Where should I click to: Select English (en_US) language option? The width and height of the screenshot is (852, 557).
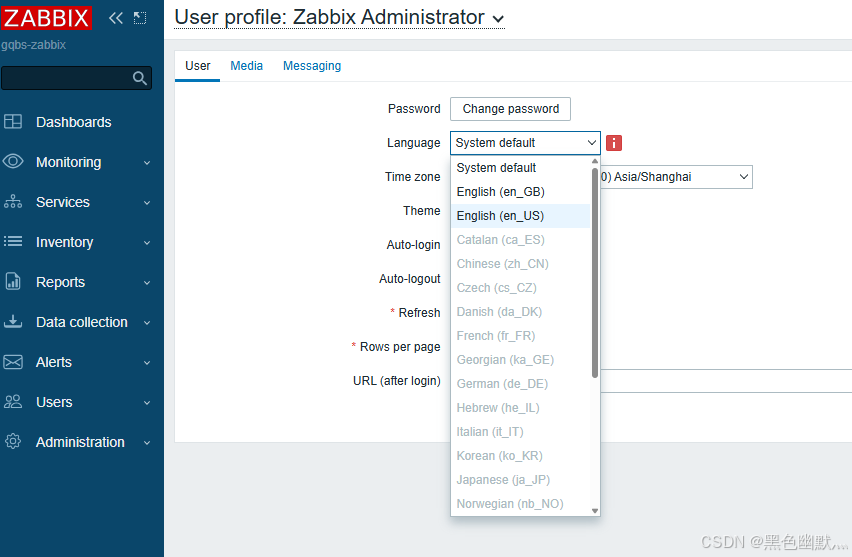[521, 216]
